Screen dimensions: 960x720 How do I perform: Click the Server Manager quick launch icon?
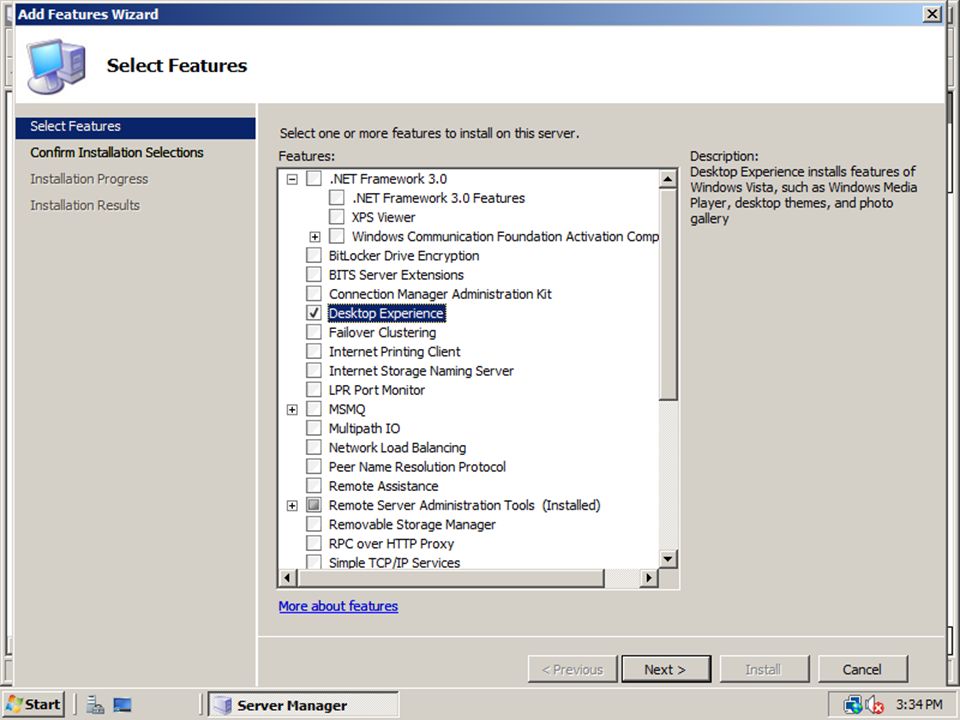95,705
